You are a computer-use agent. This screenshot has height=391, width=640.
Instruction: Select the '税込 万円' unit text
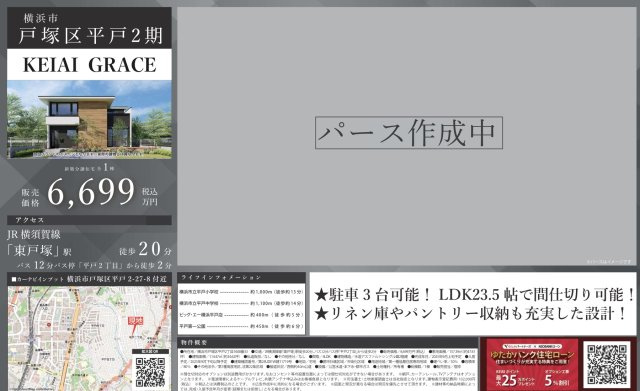(149, 196)
